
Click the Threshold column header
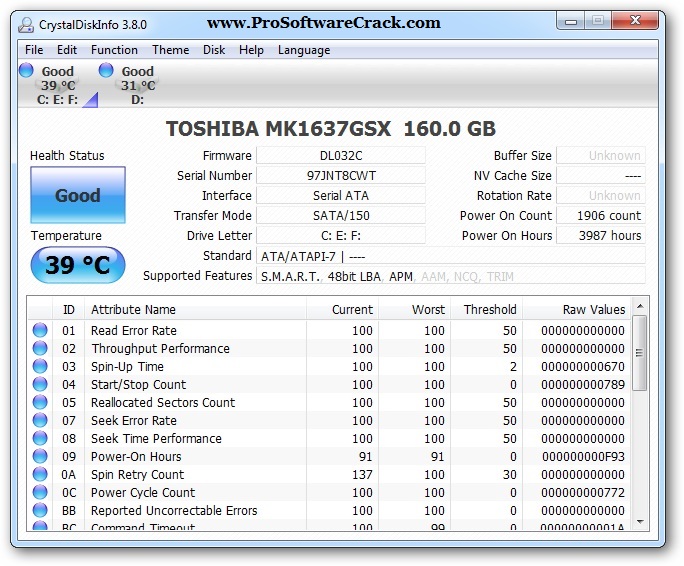pos(486,309)
